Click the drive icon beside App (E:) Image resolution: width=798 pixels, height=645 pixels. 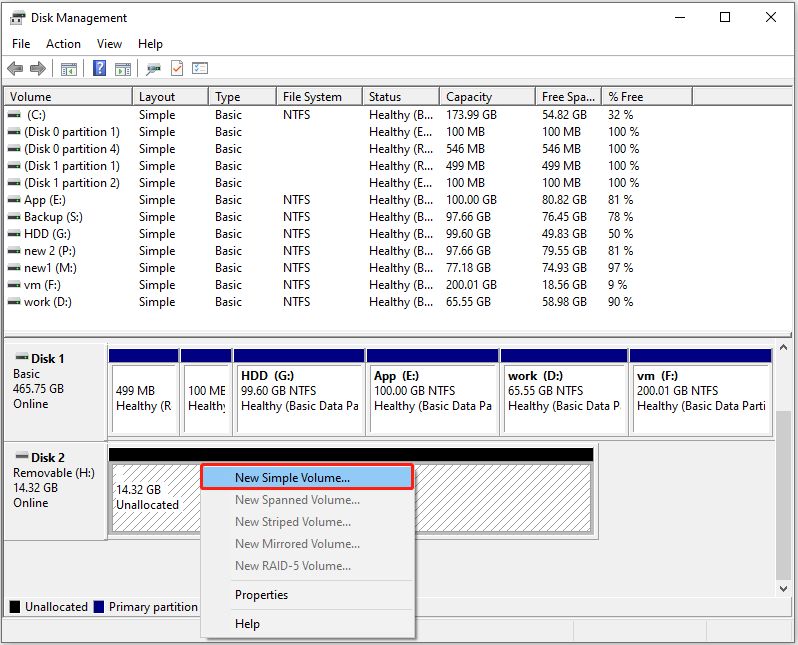tap(14, 200)
